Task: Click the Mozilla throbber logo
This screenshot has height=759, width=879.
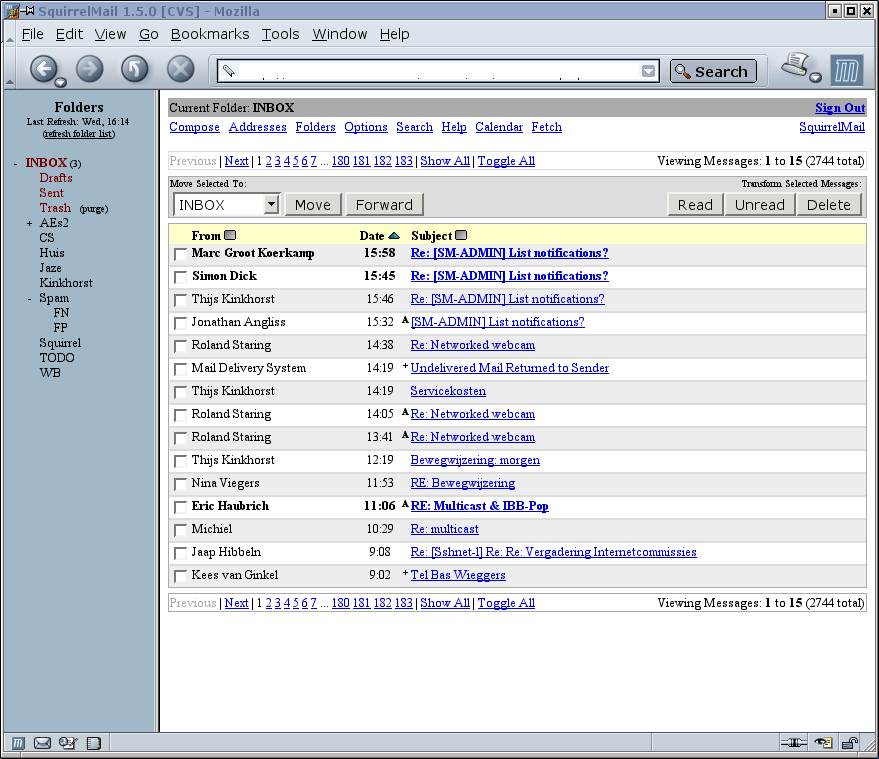Action: tap(846, 71)
